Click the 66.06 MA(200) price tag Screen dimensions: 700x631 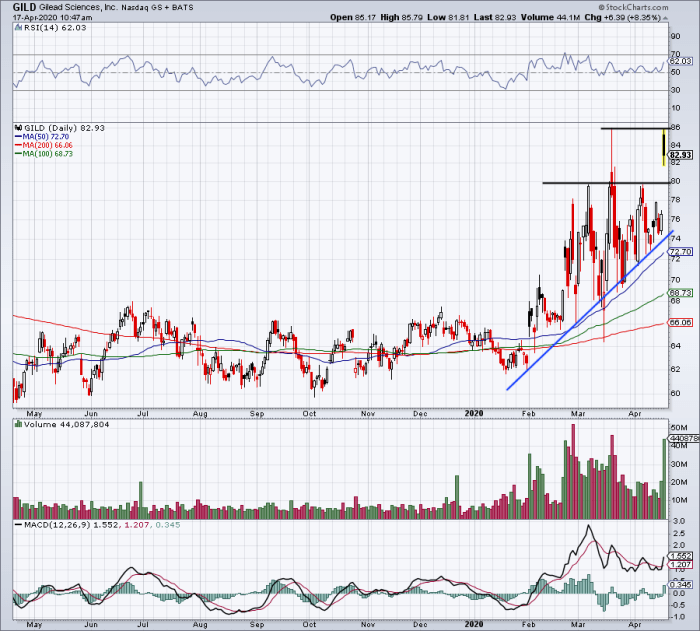point(681,322)
